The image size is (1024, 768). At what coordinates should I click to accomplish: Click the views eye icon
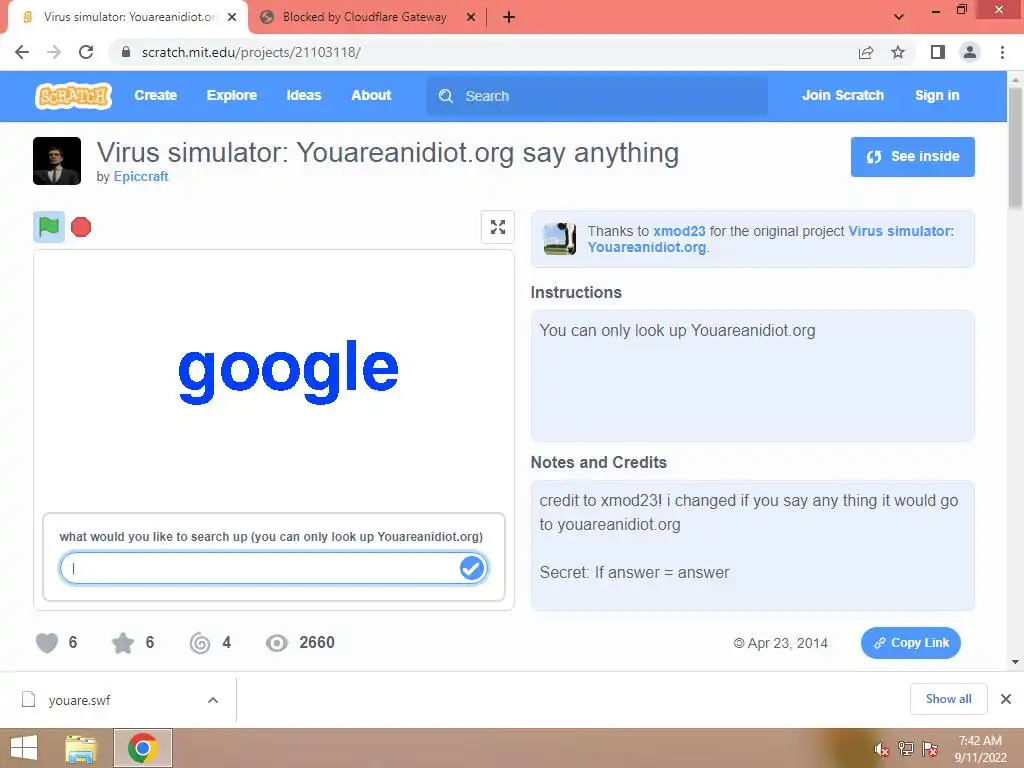pos(277,643)
